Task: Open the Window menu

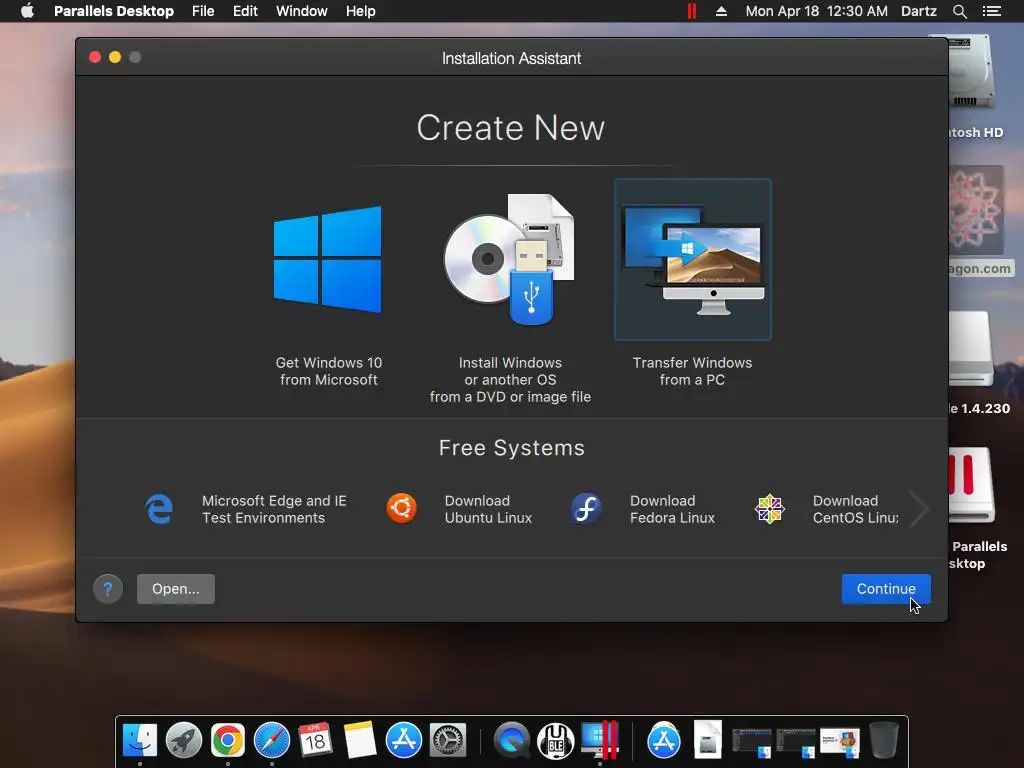Action: [302, 11]
